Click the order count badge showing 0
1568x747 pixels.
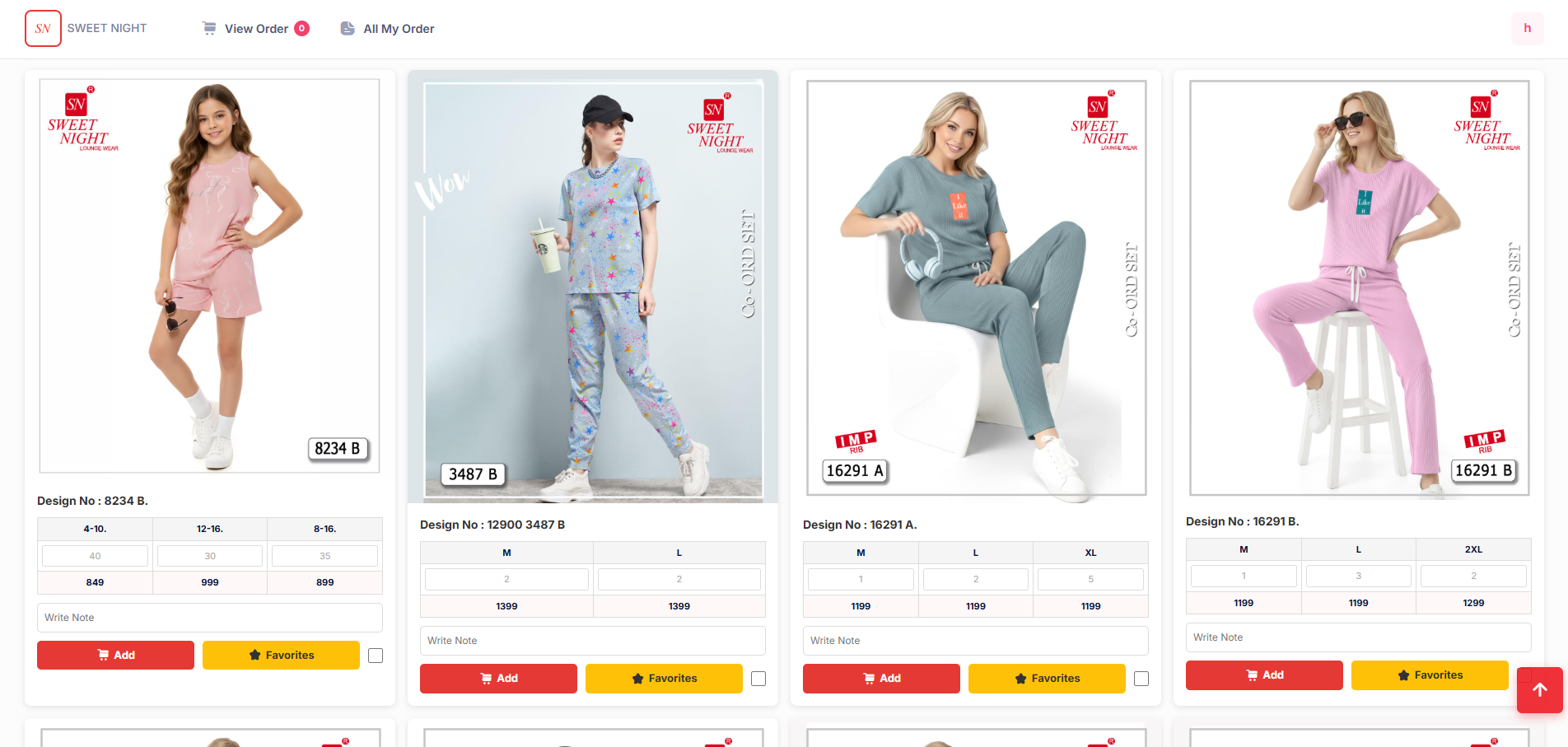coord(302,29)
